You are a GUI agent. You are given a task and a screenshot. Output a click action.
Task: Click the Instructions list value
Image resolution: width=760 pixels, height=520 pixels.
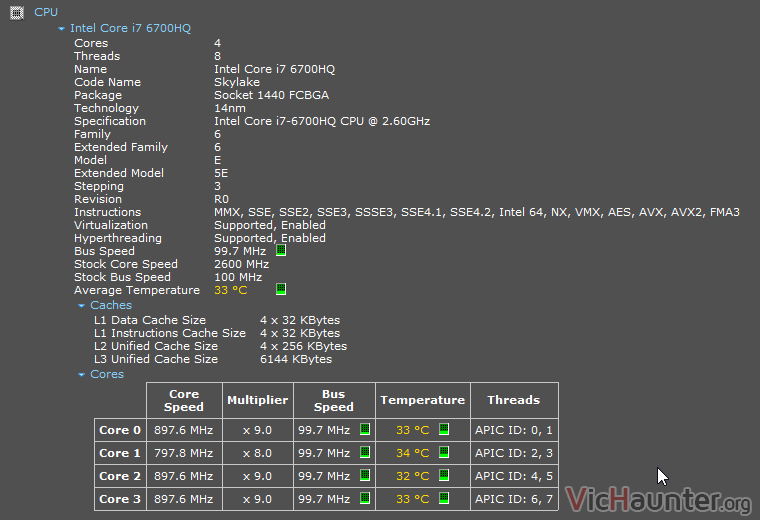477,212
